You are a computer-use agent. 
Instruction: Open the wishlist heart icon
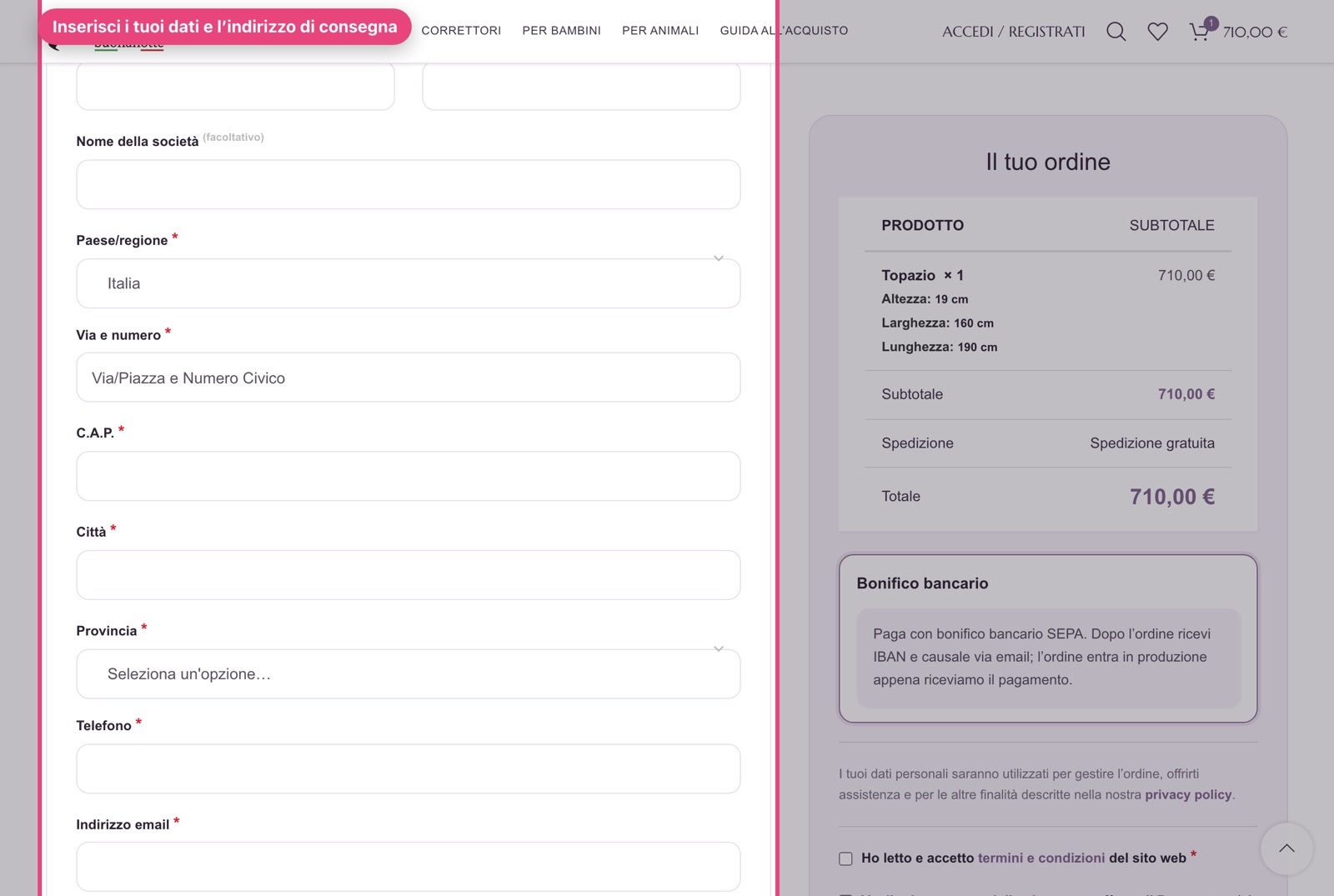pyautogui.click(x=1157, y=32)
